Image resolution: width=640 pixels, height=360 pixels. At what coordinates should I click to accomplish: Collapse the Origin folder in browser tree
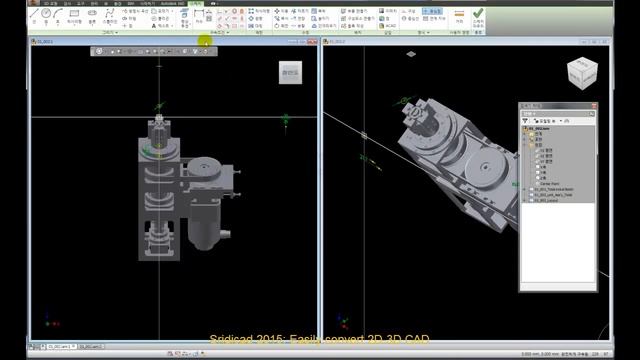pos(524,145)
